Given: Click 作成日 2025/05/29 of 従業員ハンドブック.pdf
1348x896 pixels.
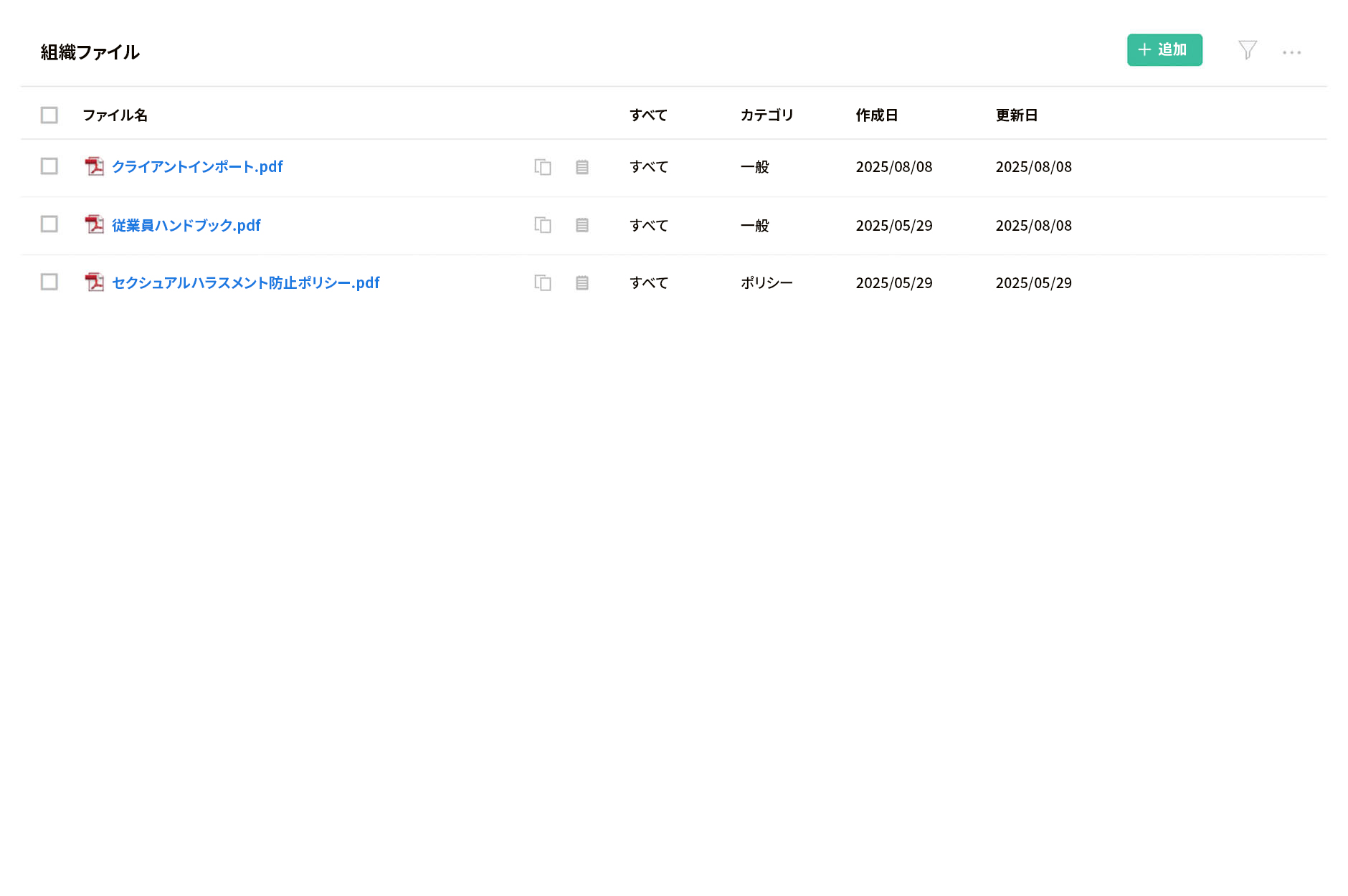Looking at the screenshot, I should point(894,225).
